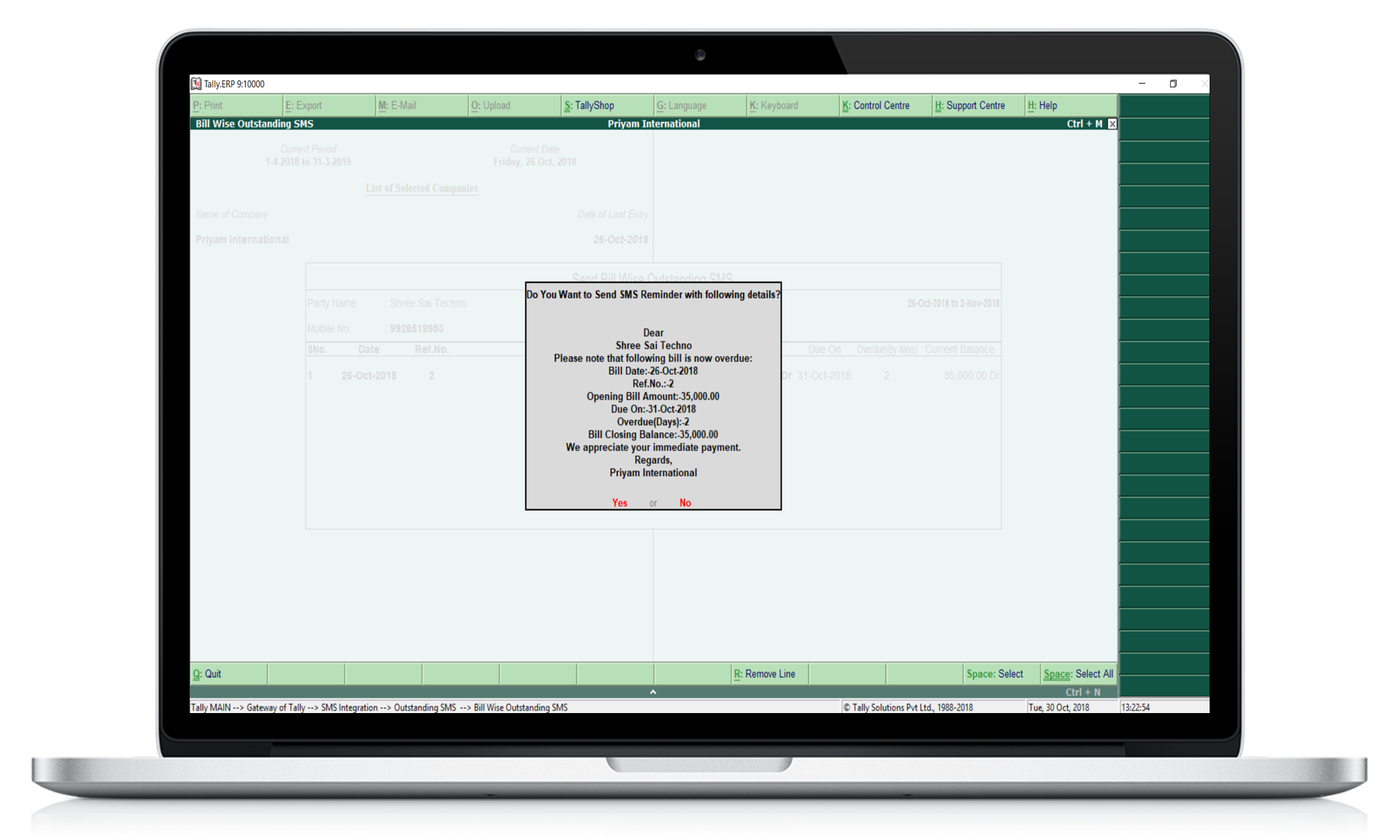Expand the bottom Ctrl+N panel arrow
Image resolution: width=1400 pixels, height=840 pixels.
click(x=653, y=692)
